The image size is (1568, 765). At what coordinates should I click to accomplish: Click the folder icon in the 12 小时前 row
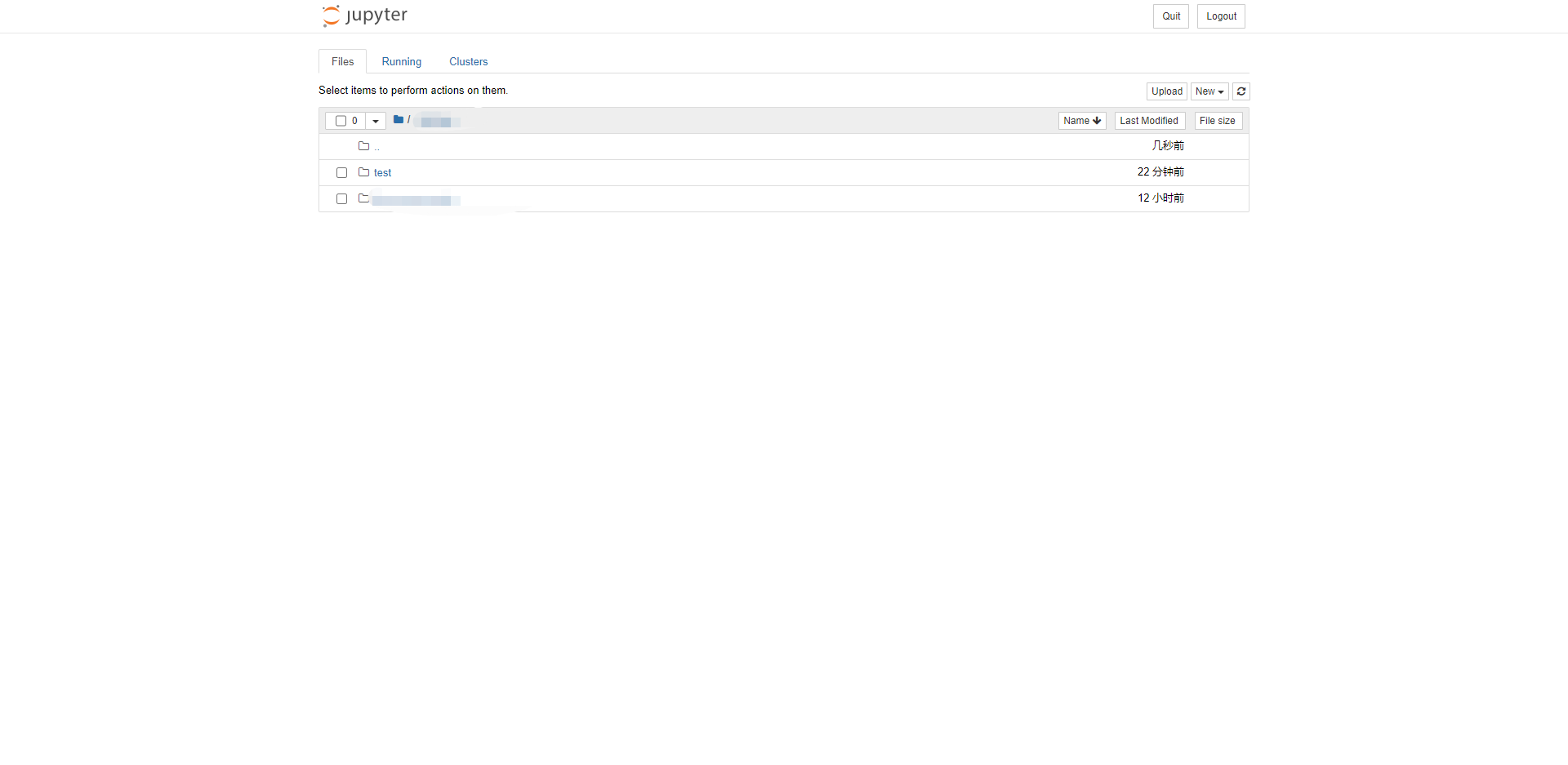click(x=364, y=198)
